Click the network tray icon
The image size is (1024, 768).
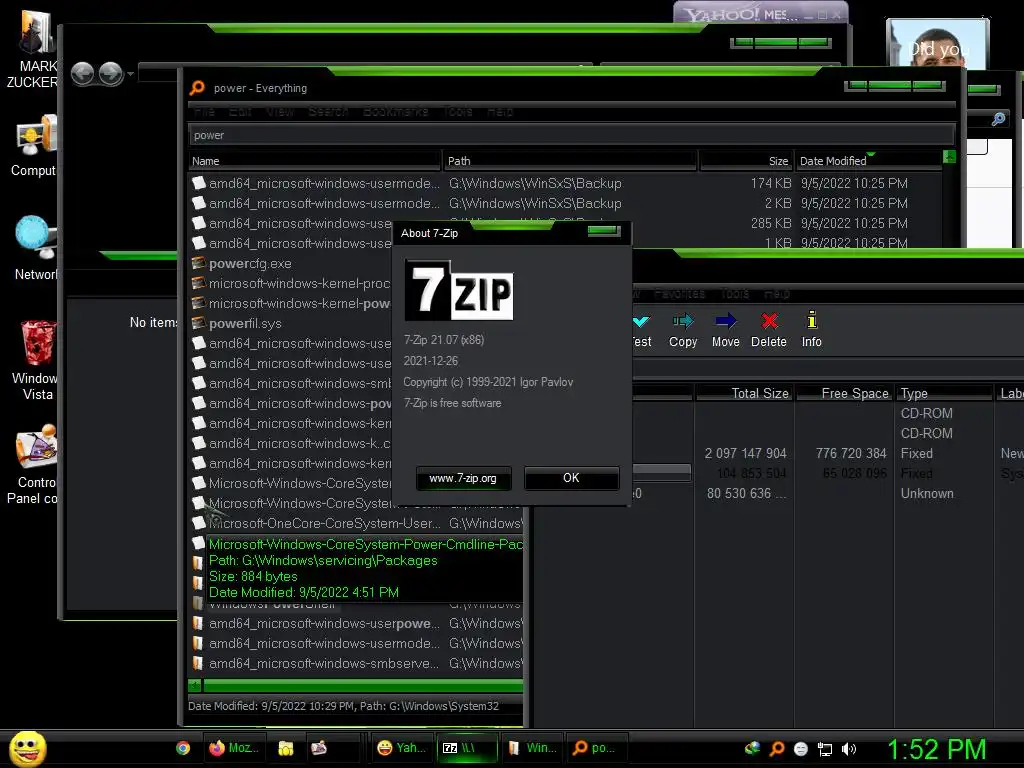[x=825, y=749]
